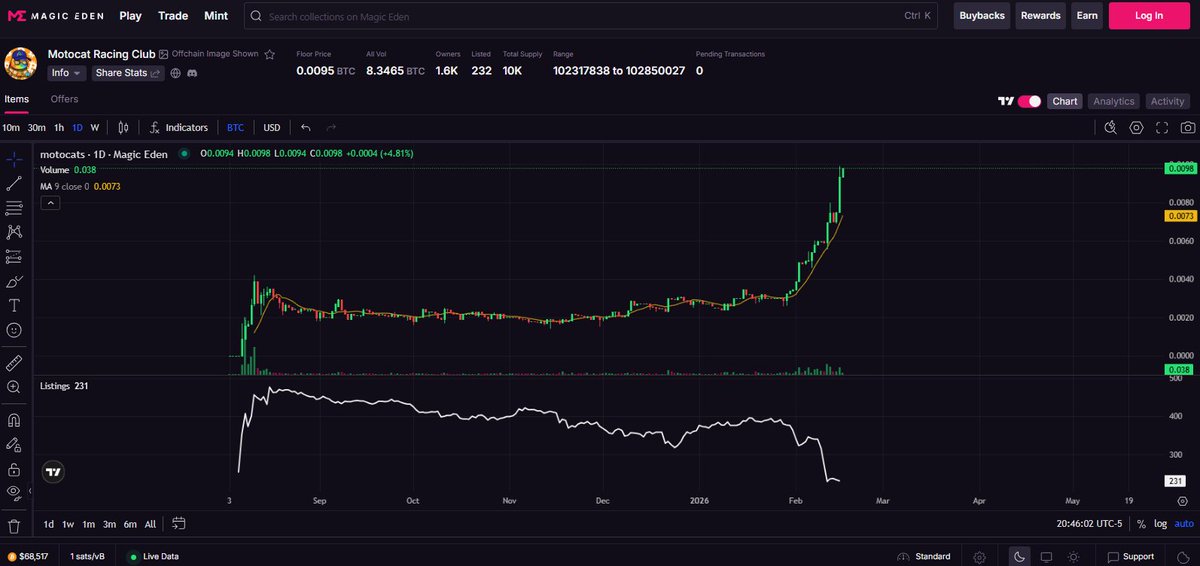1200x566 pixels.
Task: Take a chart snapshot with camera
Action: pos(1187,128)
